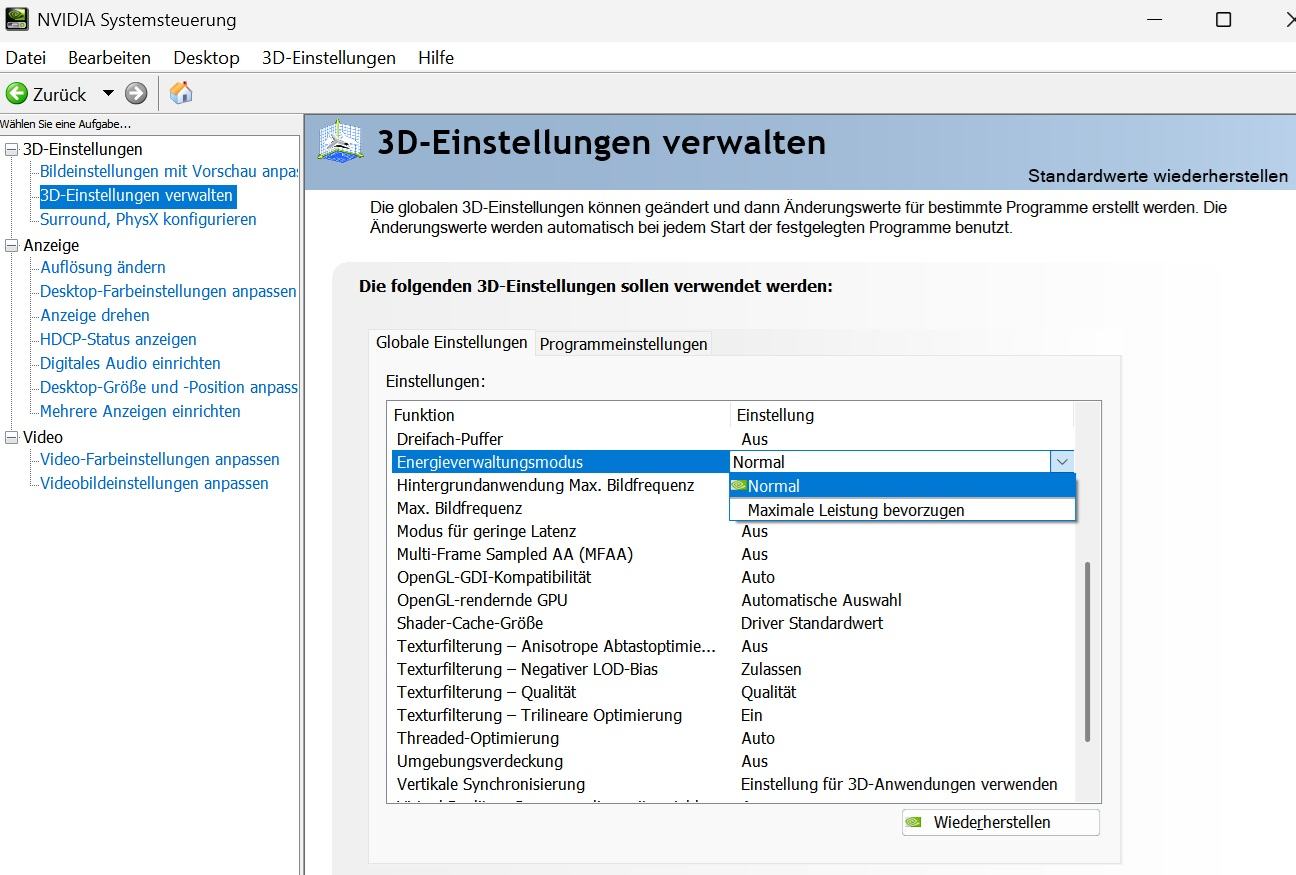The height and width of the screenshot is (875, 1296).
Task: Click the Zurück button label
Action: [x=60, y=94]
